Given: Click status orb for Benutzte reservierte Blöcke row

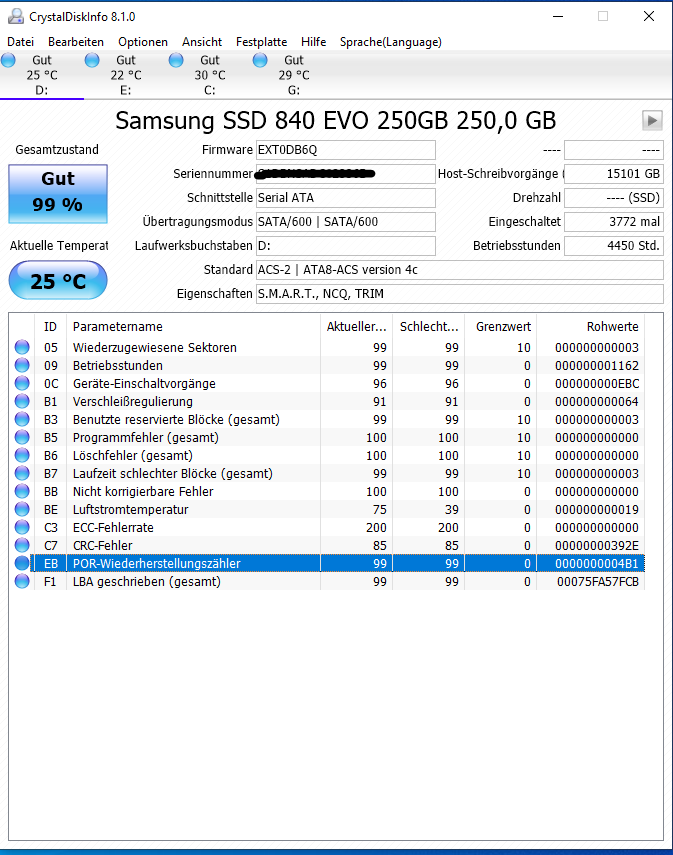Looking at the screenshot, I should 22,419.
